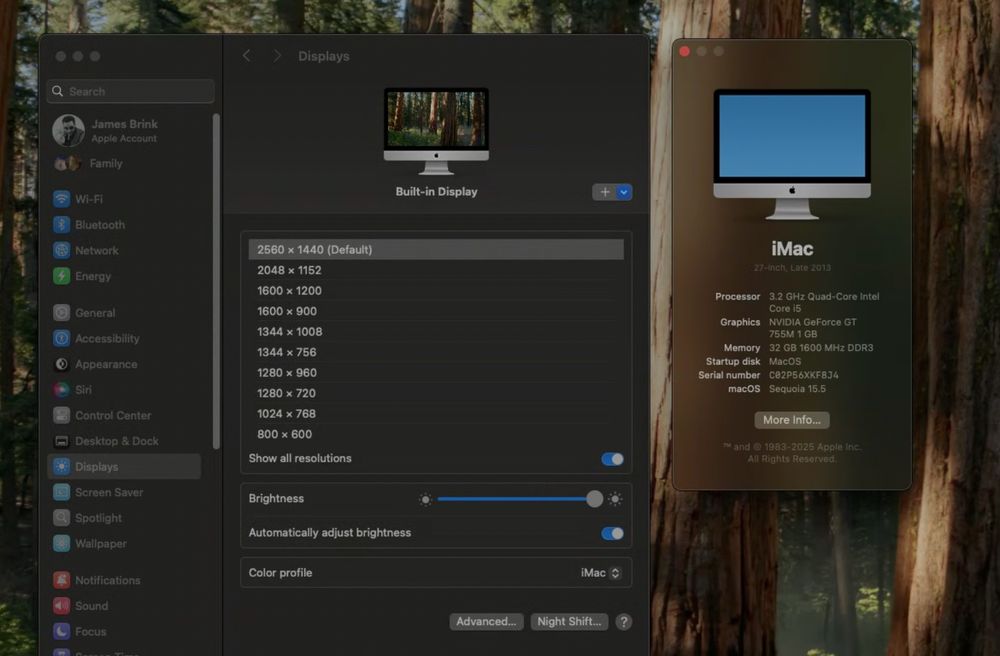Choose 1600 × 1200 resolution

point(436,291)
